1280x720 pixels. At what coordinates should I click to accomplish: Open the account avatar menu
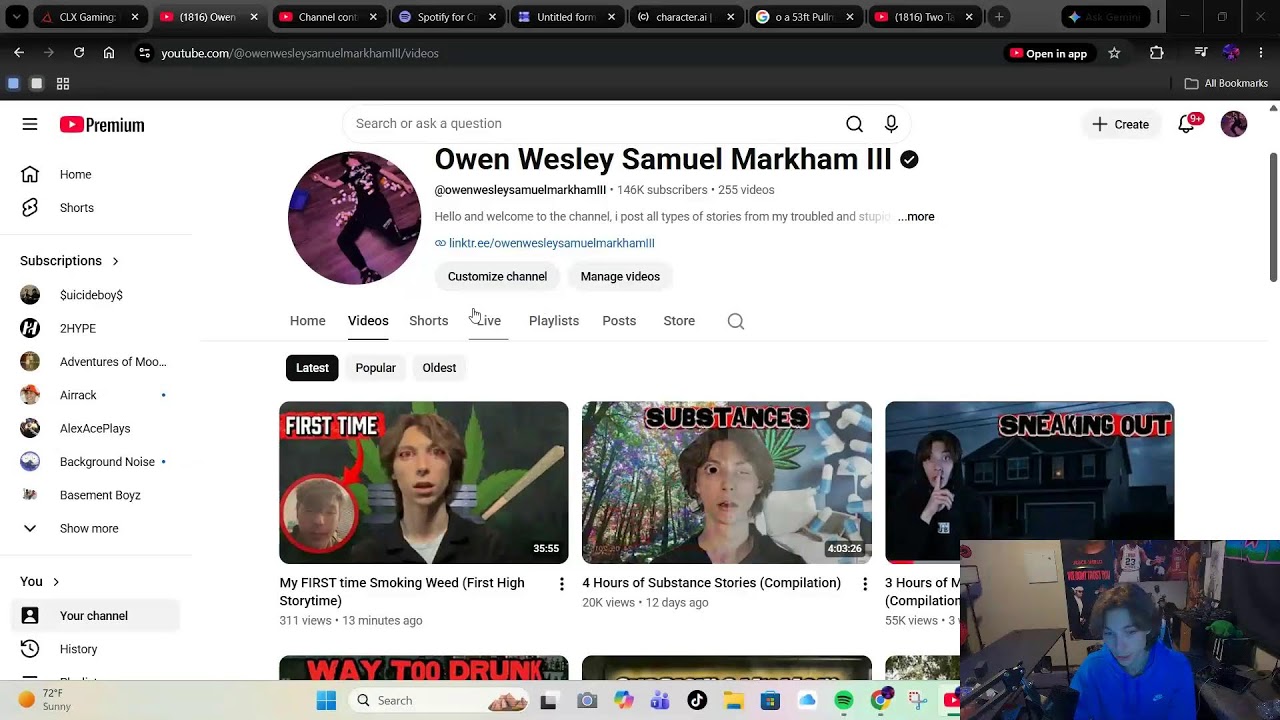(1234, 124)
